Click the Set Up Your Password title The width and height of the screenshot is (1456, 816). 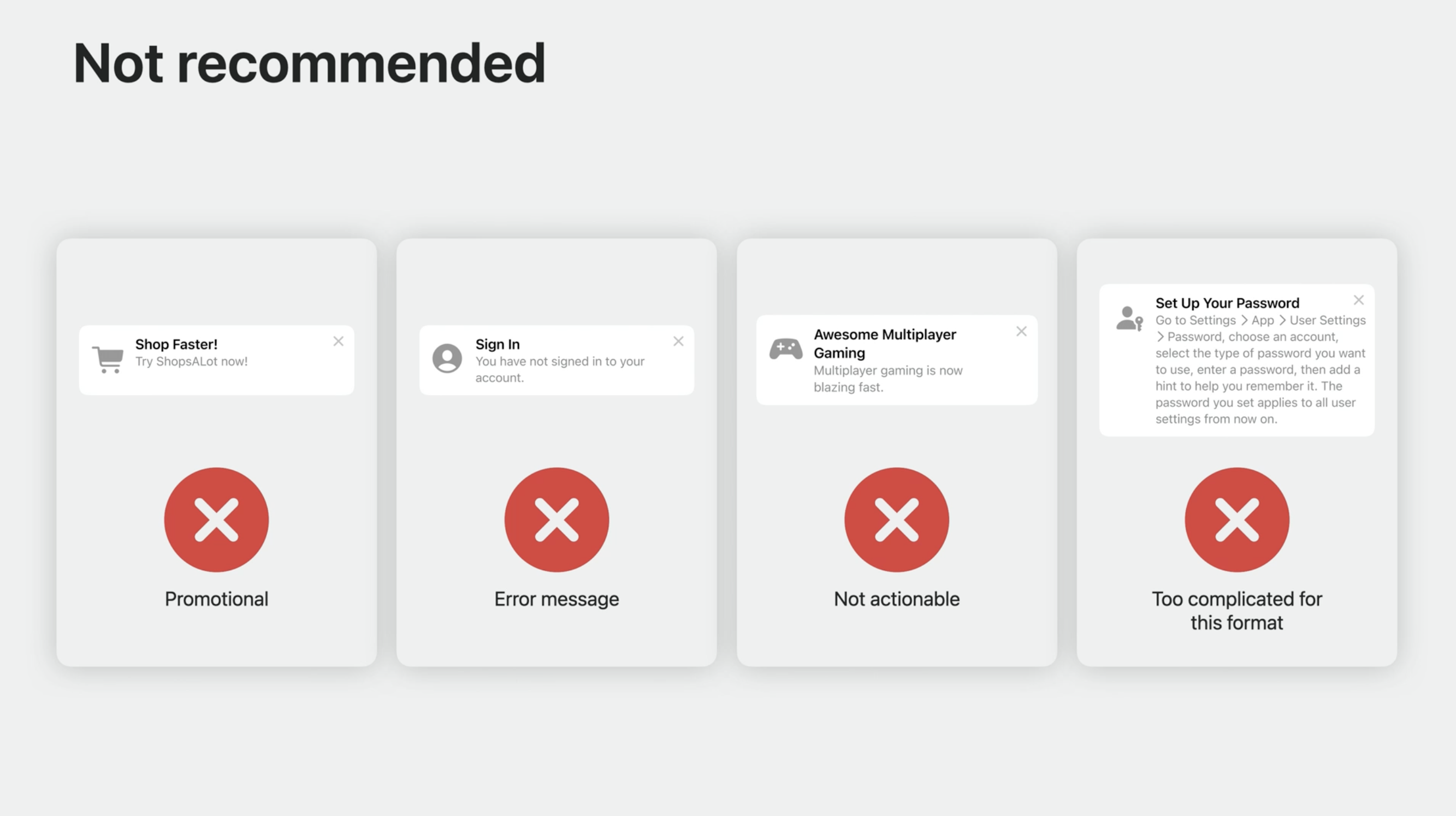click(1227, 303)
